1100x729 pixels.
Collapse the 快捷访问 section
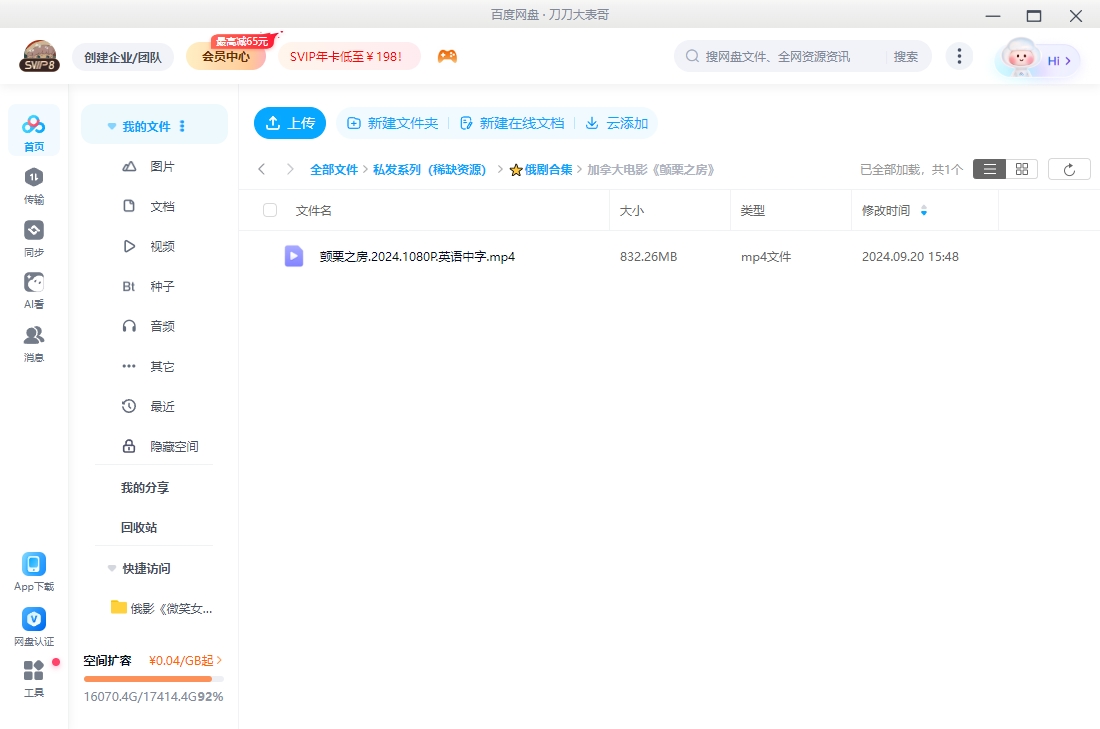pos(111,568)
